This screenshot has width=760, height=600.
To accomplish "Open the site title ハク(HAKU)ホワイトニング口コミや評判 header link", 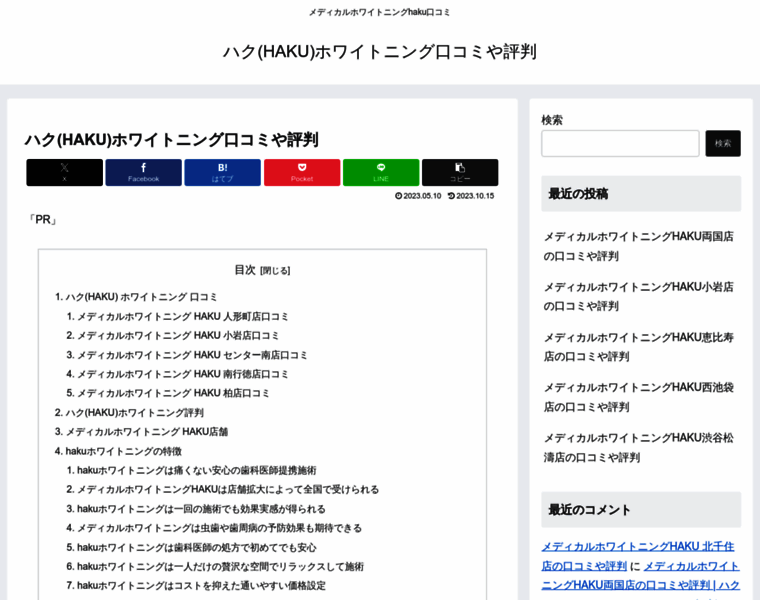I will tap(380, 51).
